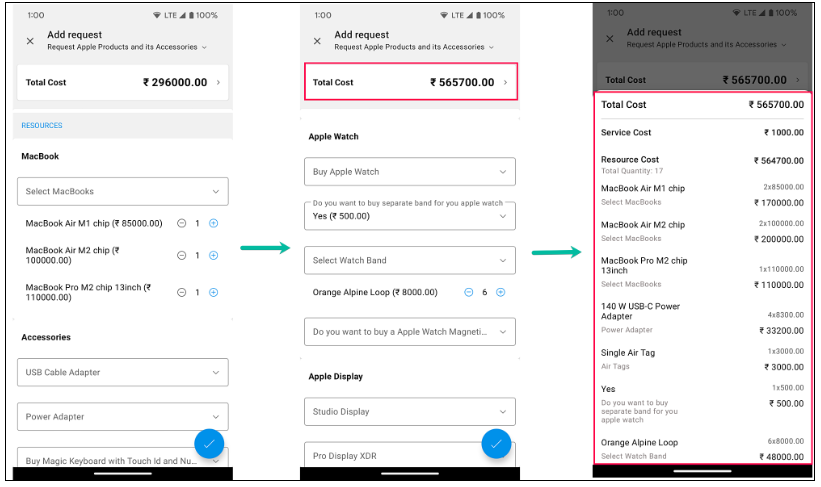Change the separate band Yes (₹ 500.00) dropdown

(410, 216)
